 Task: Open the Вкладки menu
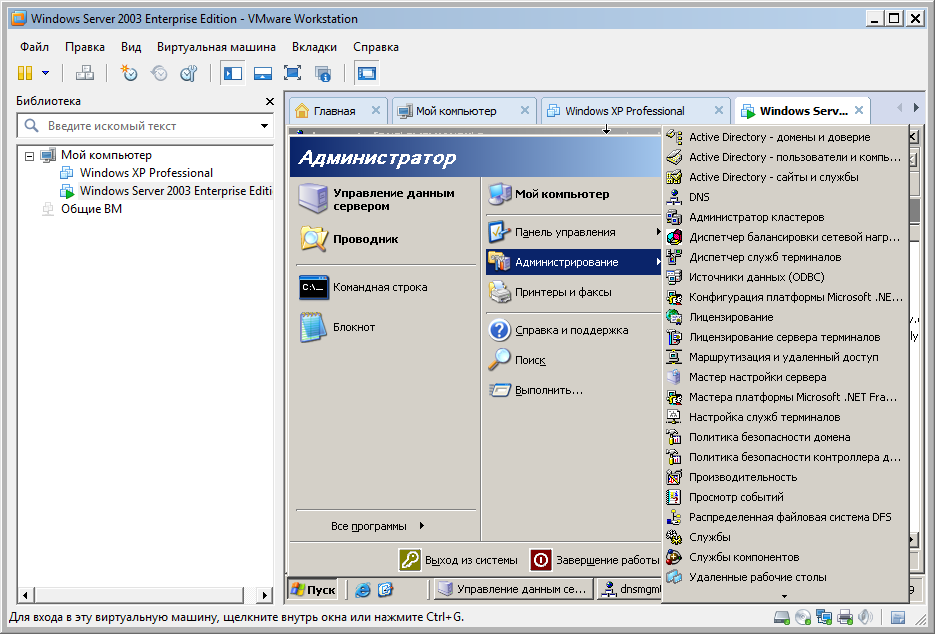pyautogui.click(x=314, y=47)
